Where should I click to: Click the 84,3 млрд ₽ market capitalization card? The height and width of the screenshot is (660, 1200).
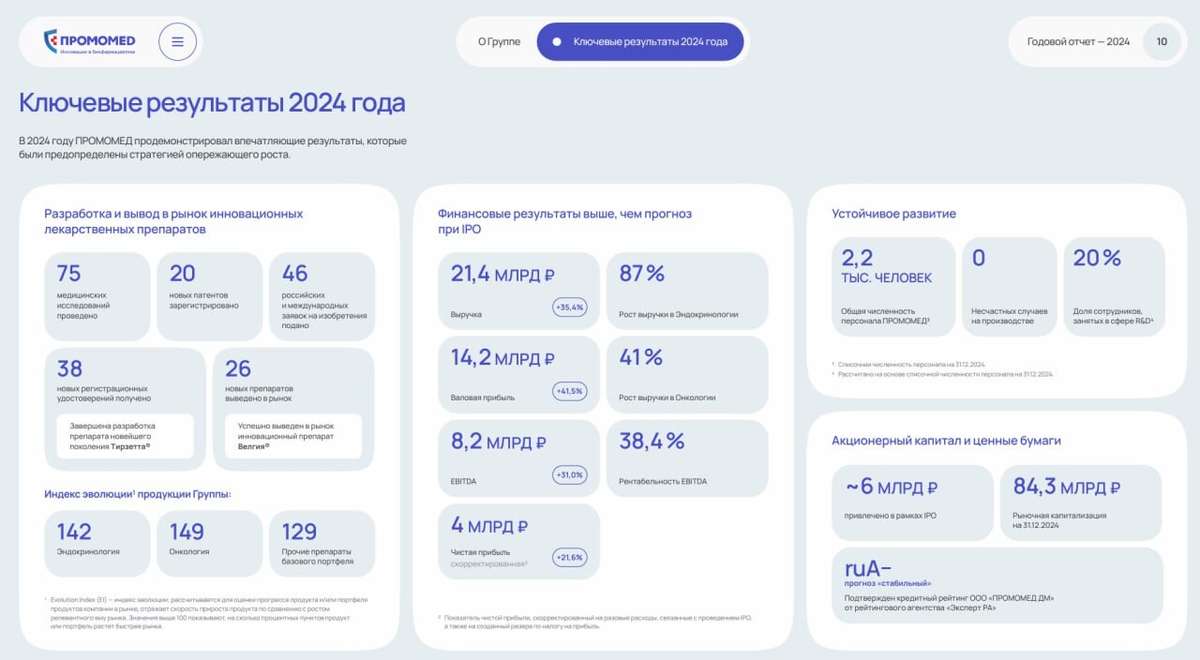pos(1082,502)
